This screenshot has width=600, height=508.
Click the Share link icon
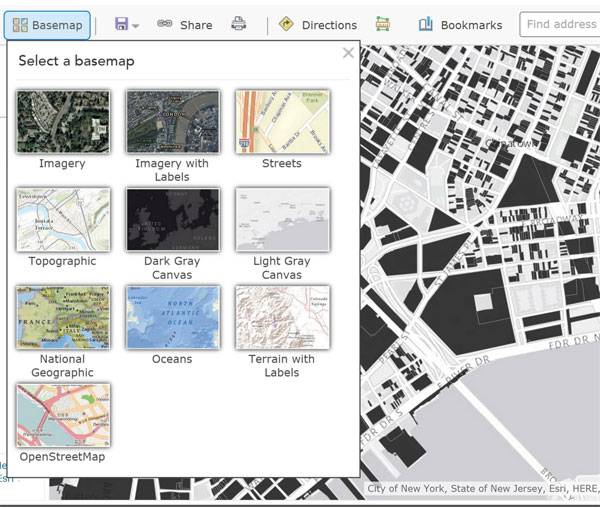tap(165, 25)
